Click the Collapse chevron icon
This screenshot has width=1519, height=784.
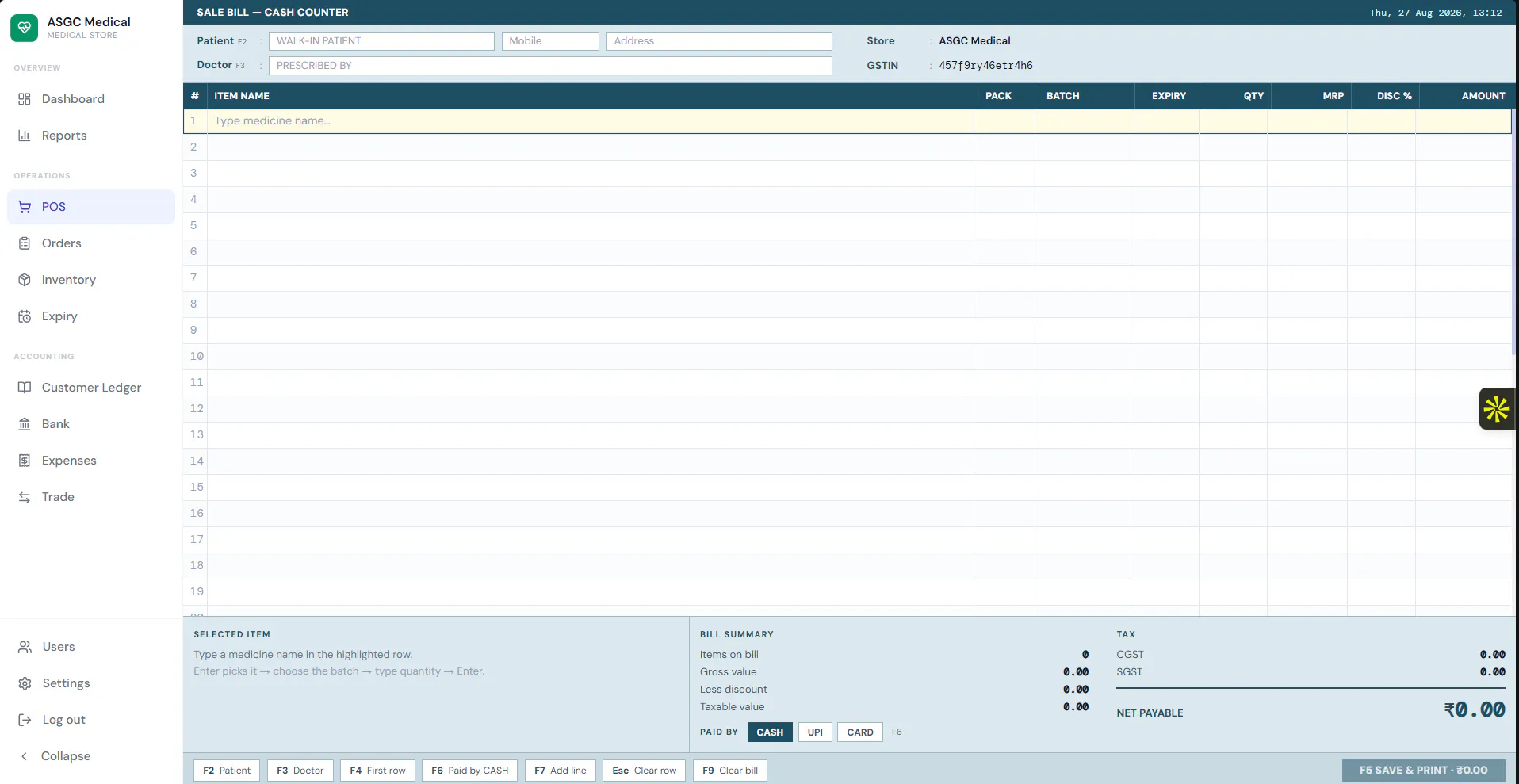pyautogui.click(x=25, y=756)
